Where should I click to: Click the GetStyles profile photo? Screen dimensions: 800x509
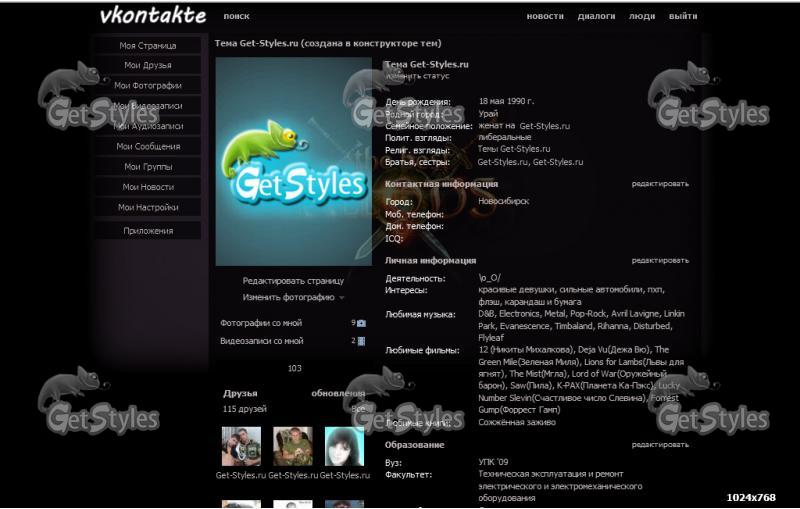click(293, 161)
